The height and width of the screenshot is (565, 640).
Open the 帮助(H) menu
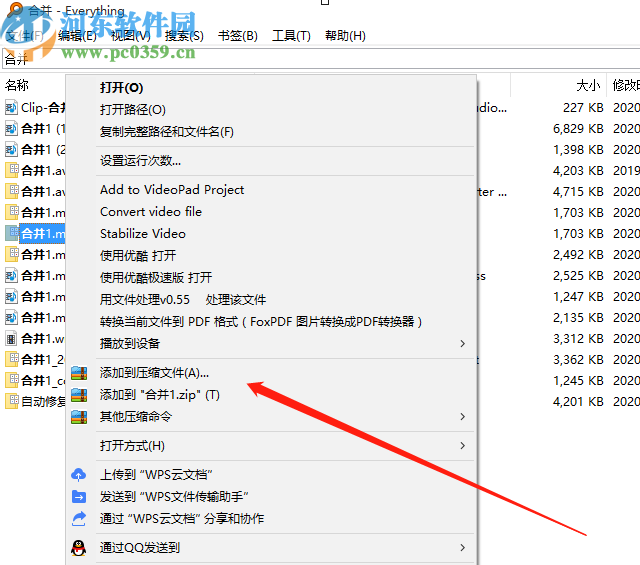(x=345, y=36)
